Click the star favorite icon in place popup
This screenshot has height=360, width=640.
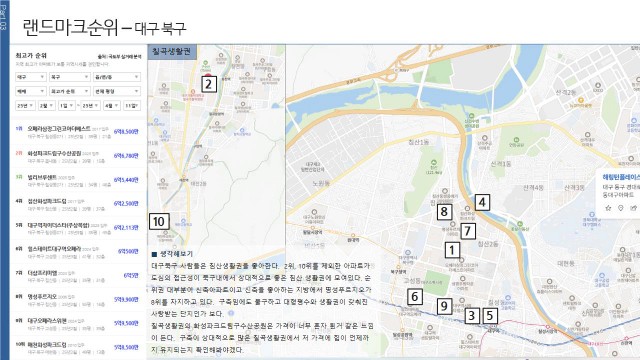(608, 208)
